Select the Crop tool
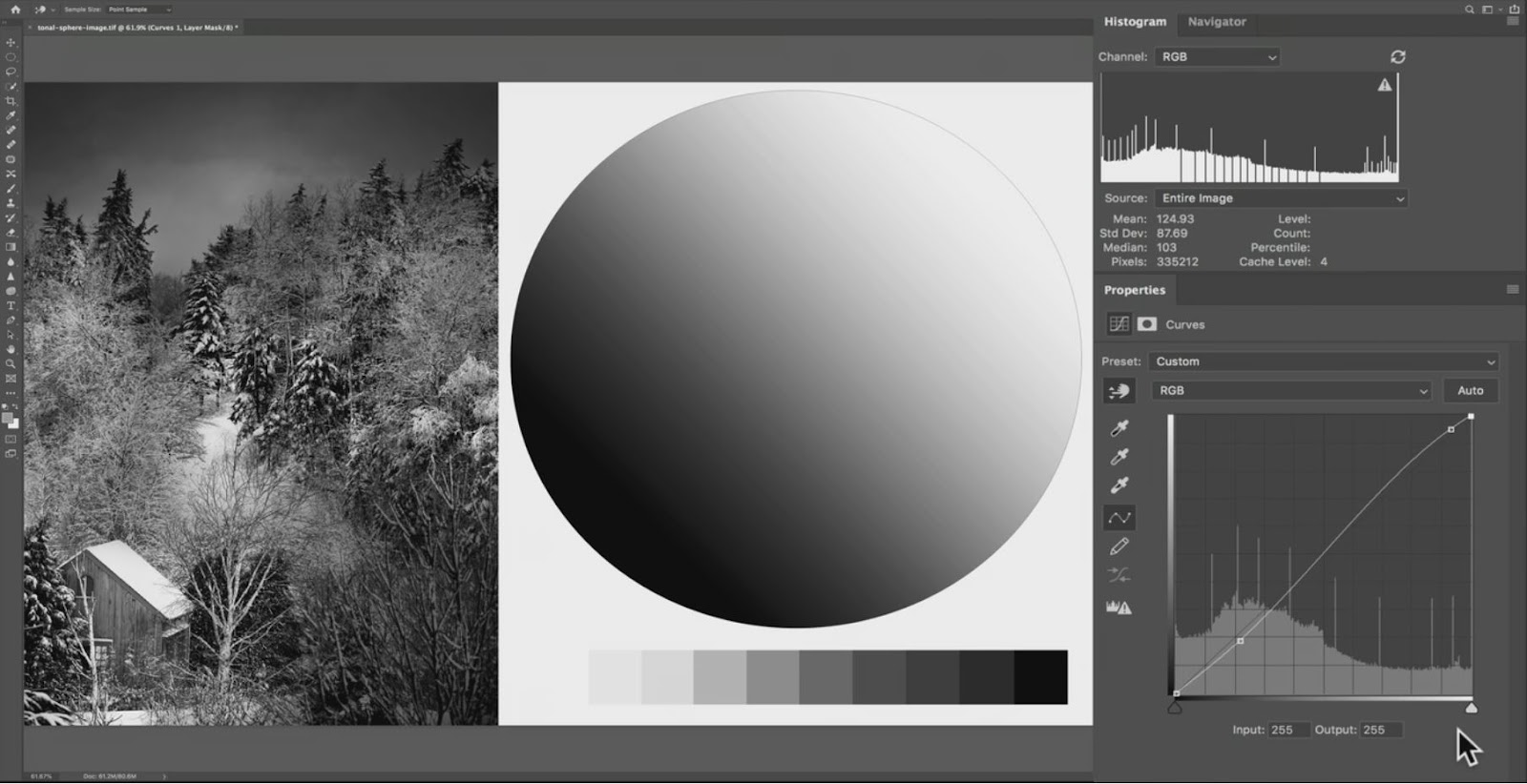Screen dimensions: 1527x784 point(10,101)
